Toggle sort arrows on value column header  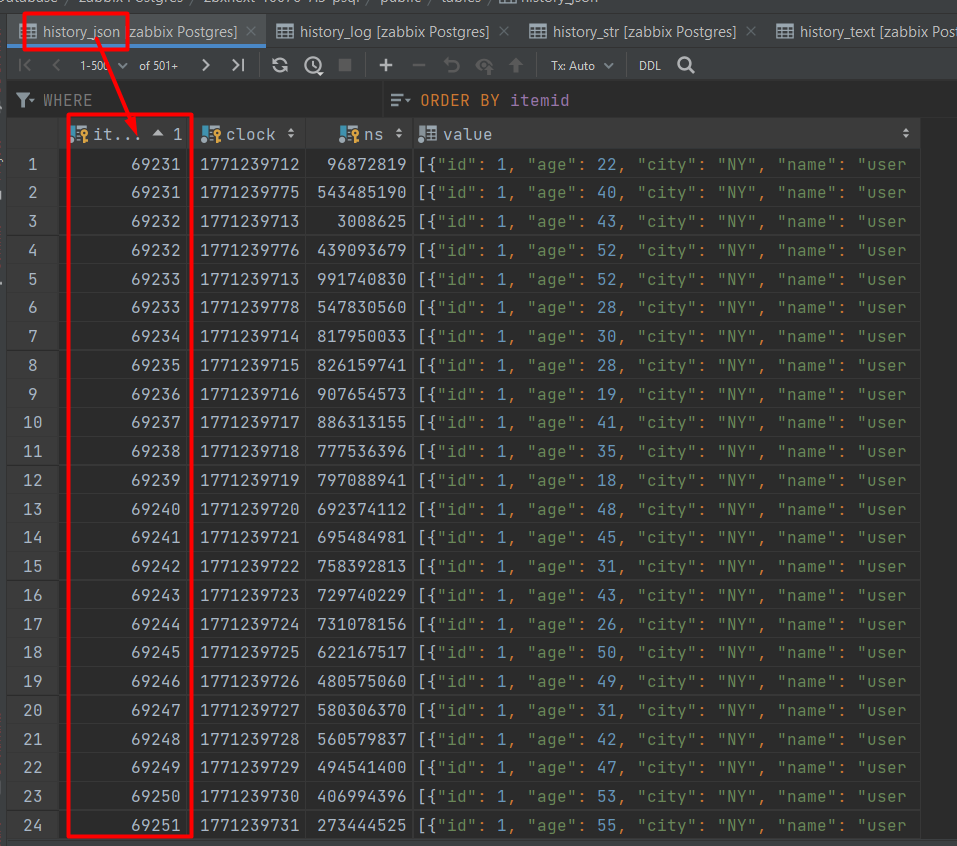pos(906,134)
